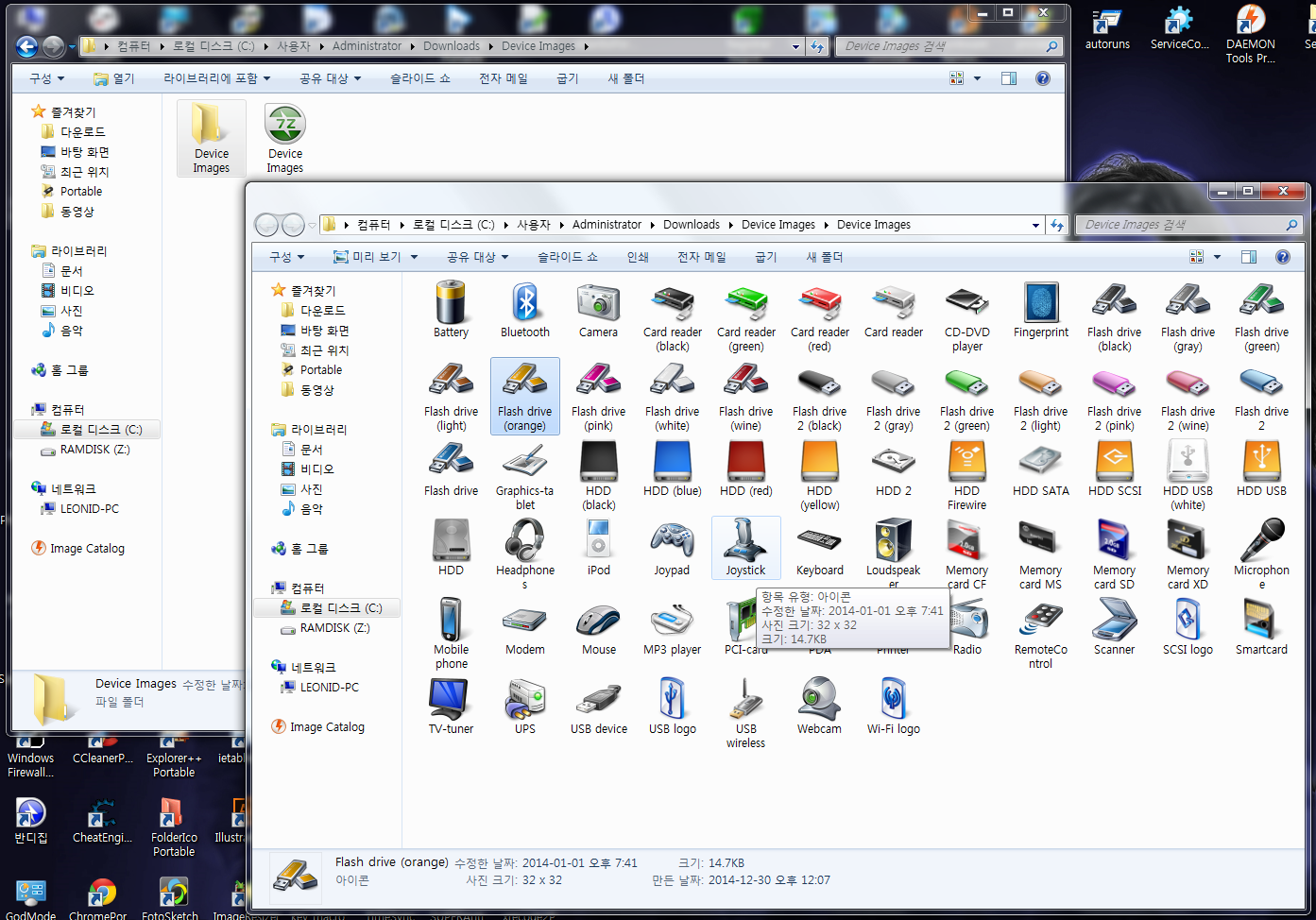Viewport: 1316px width, 920px height.
Task: Select the Scanner icon file
Action: tap(1115, 627)
